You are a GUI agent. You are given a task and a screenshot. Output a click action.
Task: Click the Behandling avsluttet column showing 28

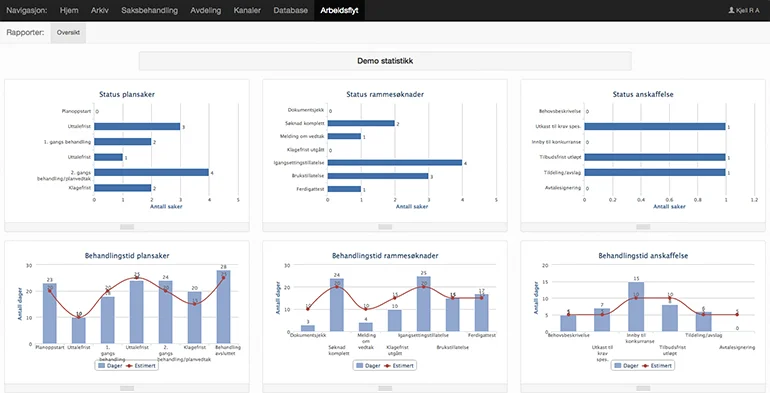tap(223, 307)
